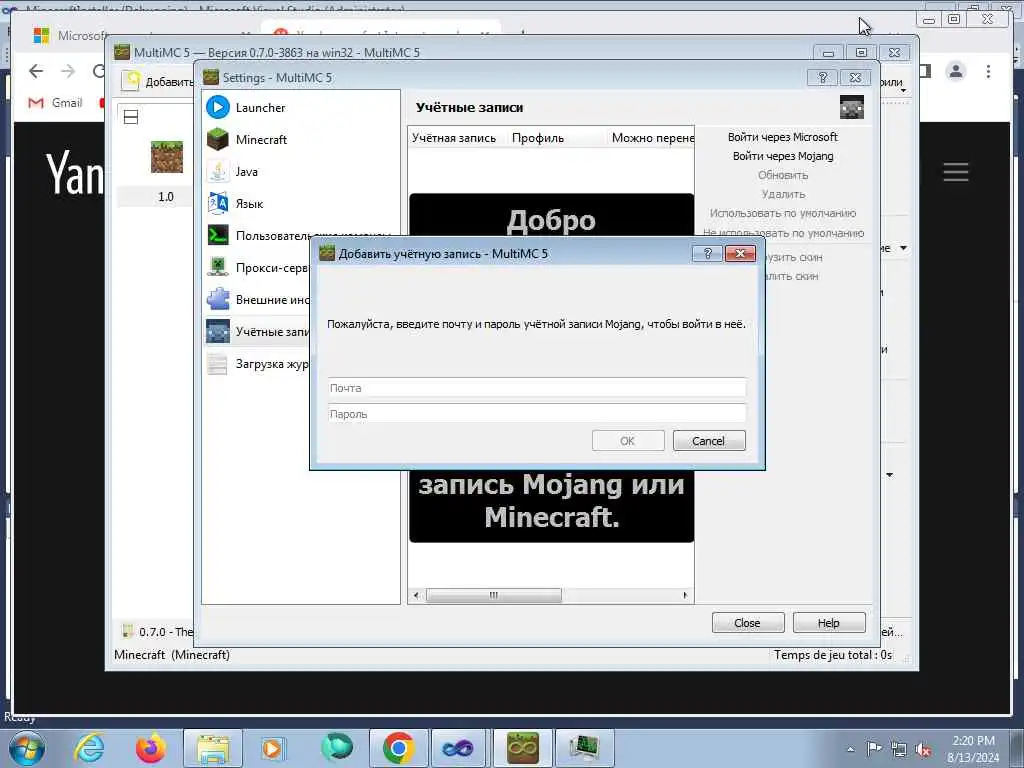This screenshot has width=1024, height=768.
Task: Collapse the instance group toggle in MultiMC
Action: coord(131,118)
